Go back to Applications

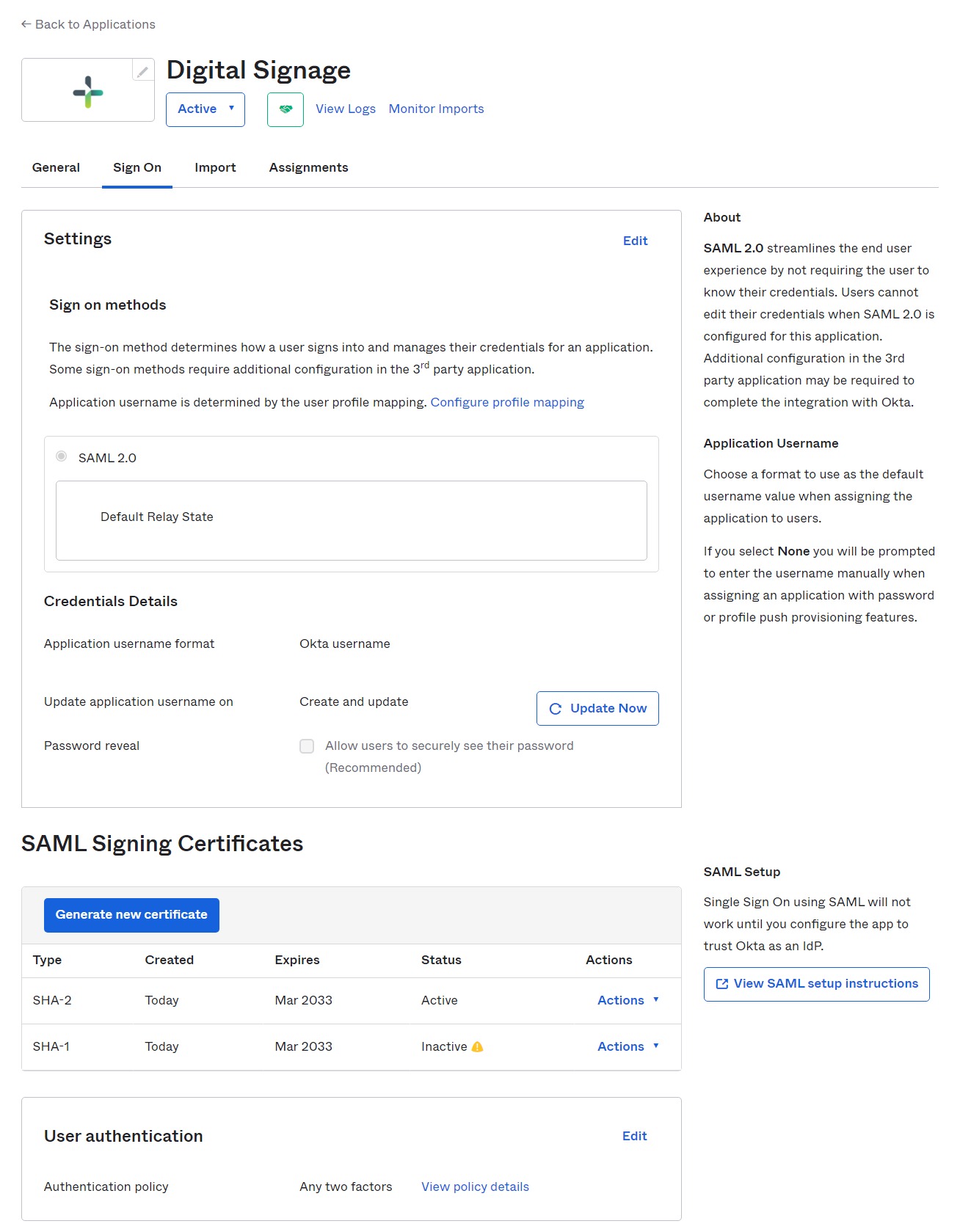[x=88, y=24]
